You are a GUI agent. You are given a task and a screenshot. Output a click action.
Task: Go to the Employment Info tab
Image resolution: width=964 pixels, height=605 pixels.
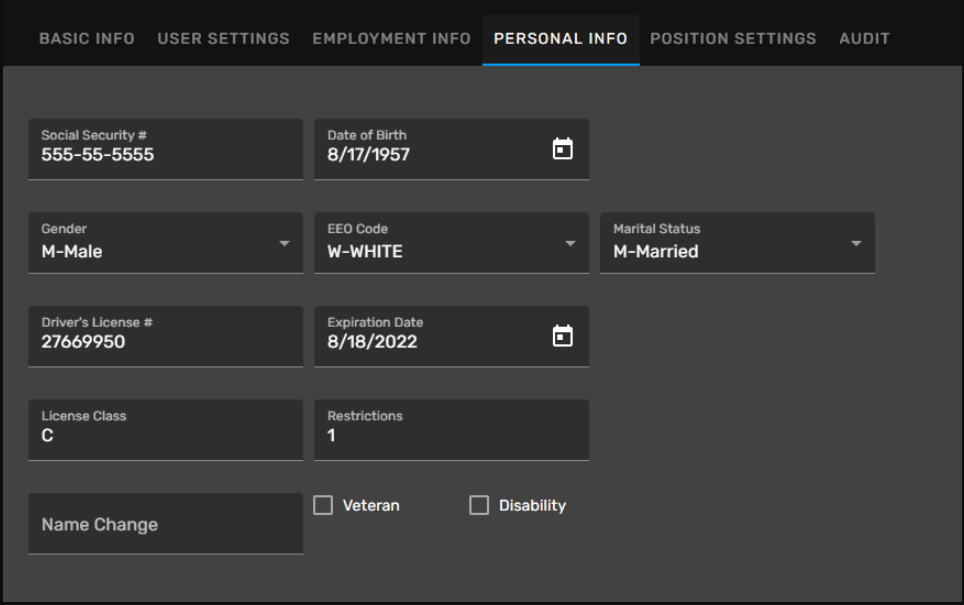point(392,39)
